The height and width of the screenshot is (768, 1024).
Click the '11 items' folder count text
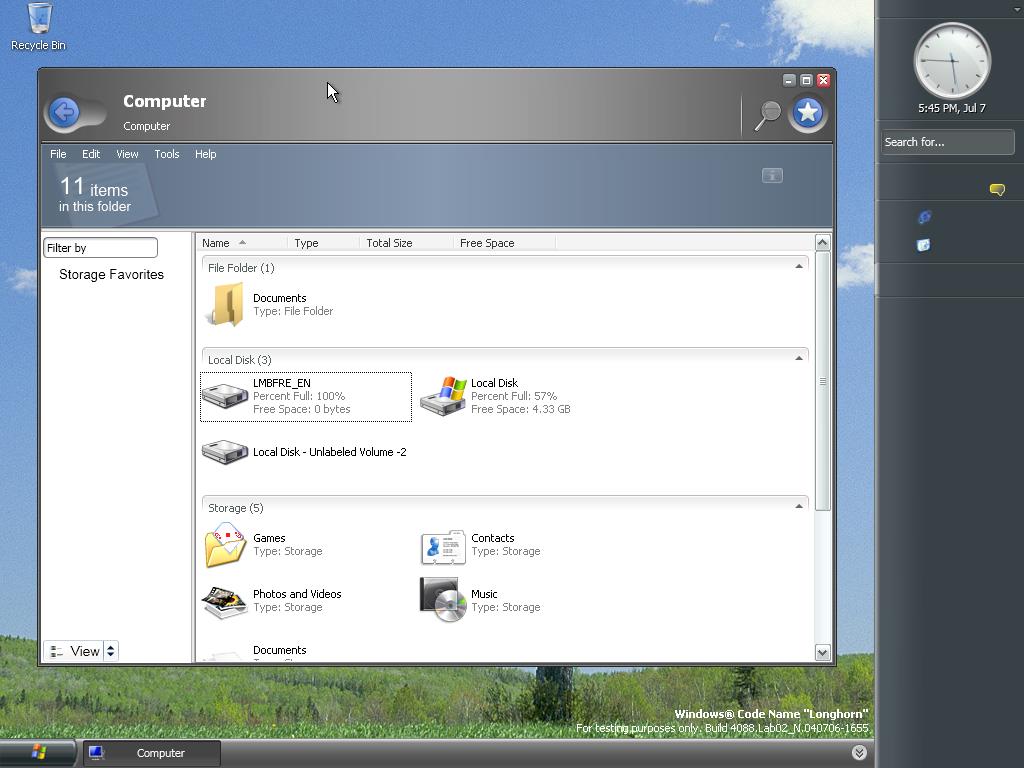(94, 188)
